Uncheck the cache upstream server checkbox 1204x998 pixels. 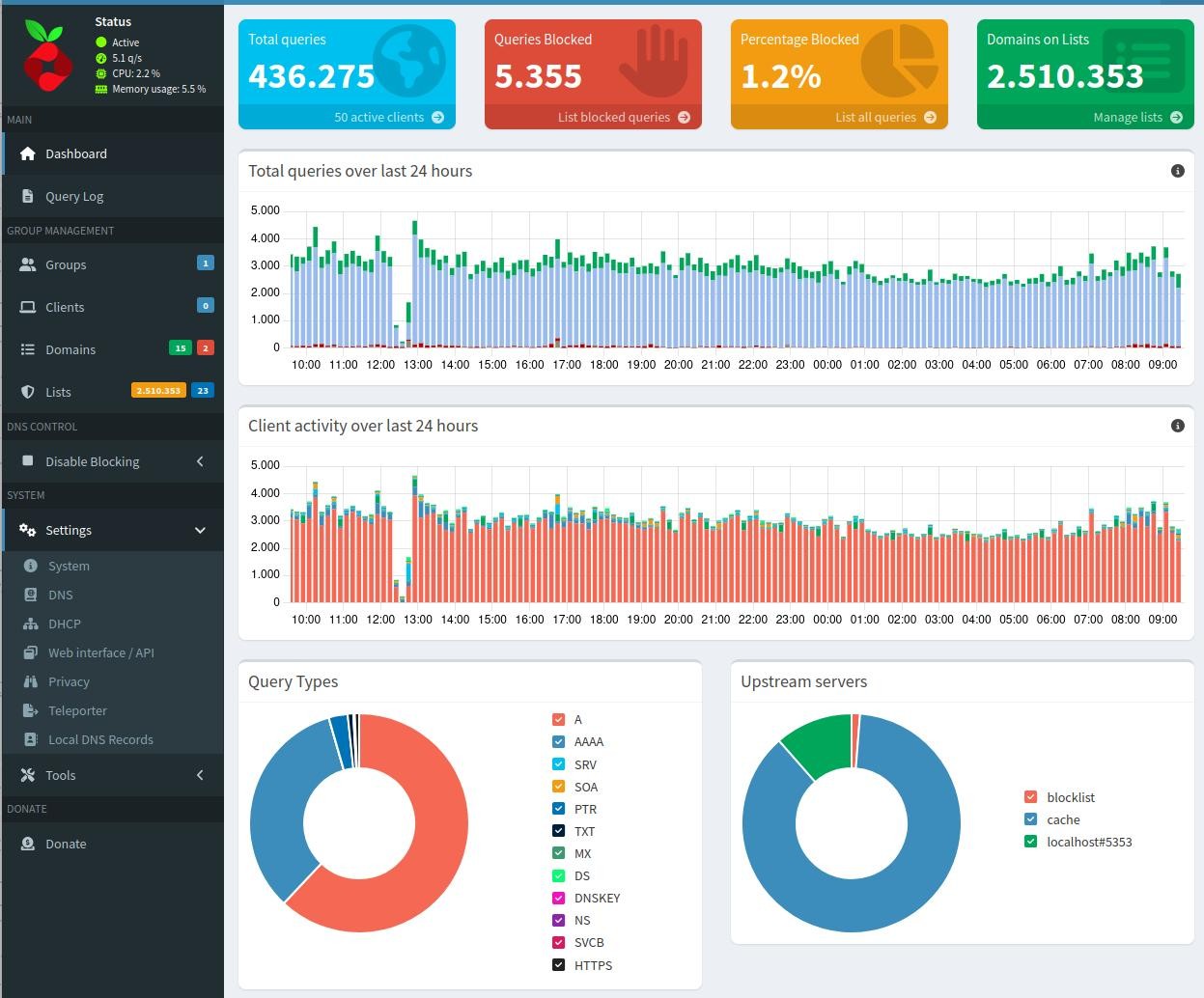click(1030, 819)
